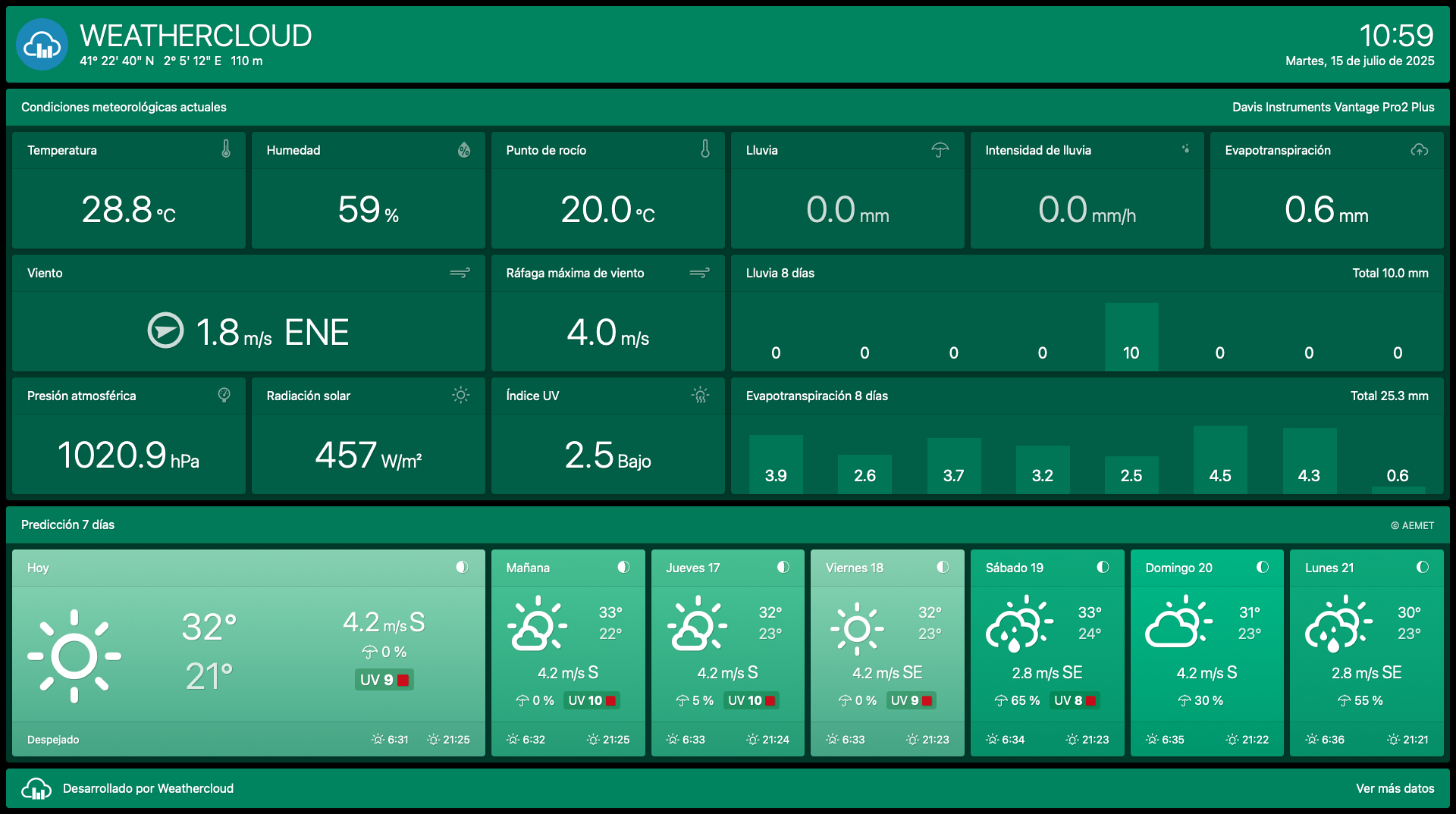Click the humidity droplet icon
The width and height of the screenshot is (1456, 814).
(464, 150)
